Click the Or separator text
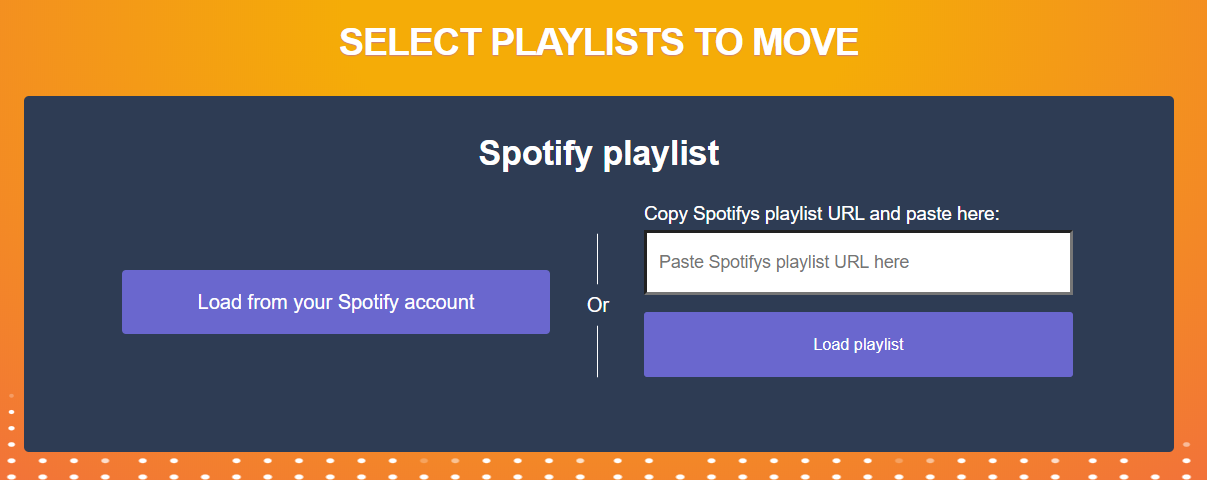The image size is (1207, 480). pyautogui.click(x=598, y=305)
